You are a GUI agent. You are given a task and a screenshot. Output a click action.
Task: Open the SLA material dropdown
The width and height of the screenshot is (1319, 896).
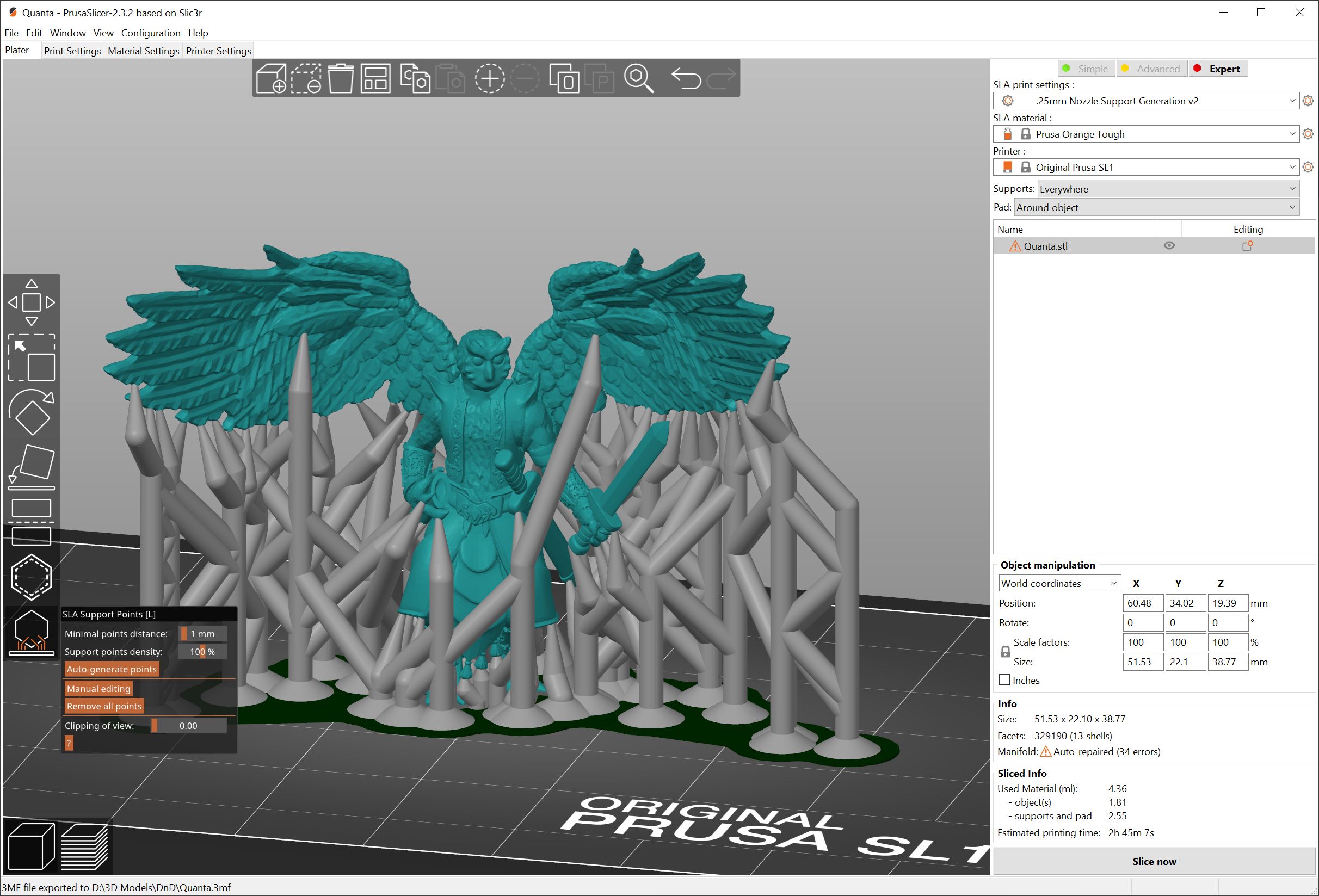[1145, 134]
